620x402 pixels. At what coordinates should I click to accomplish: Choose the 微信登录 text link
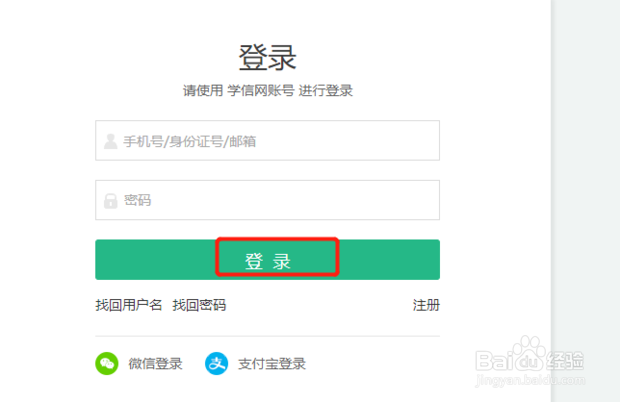[x=155, y=364]
